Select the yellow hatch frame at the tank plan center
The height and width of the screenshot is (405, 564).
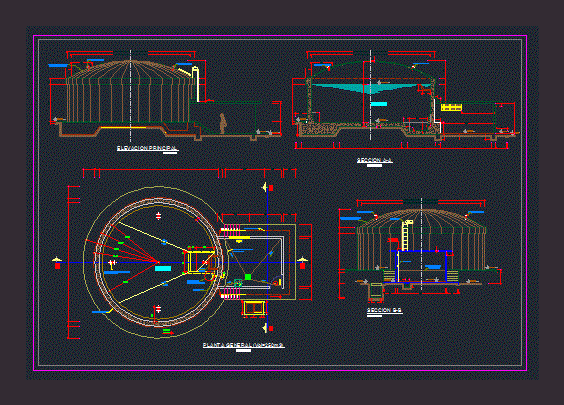click(199, 262)
